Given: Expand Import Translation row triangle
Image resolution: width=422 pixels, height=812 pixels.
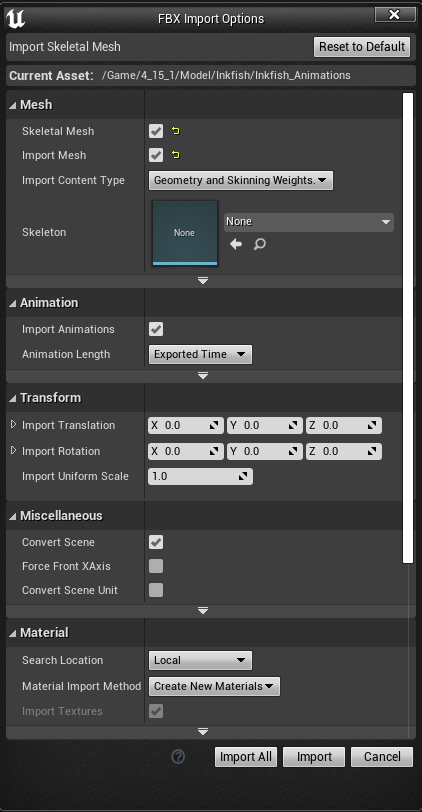Looking at the screenshot, I should 13,425.
